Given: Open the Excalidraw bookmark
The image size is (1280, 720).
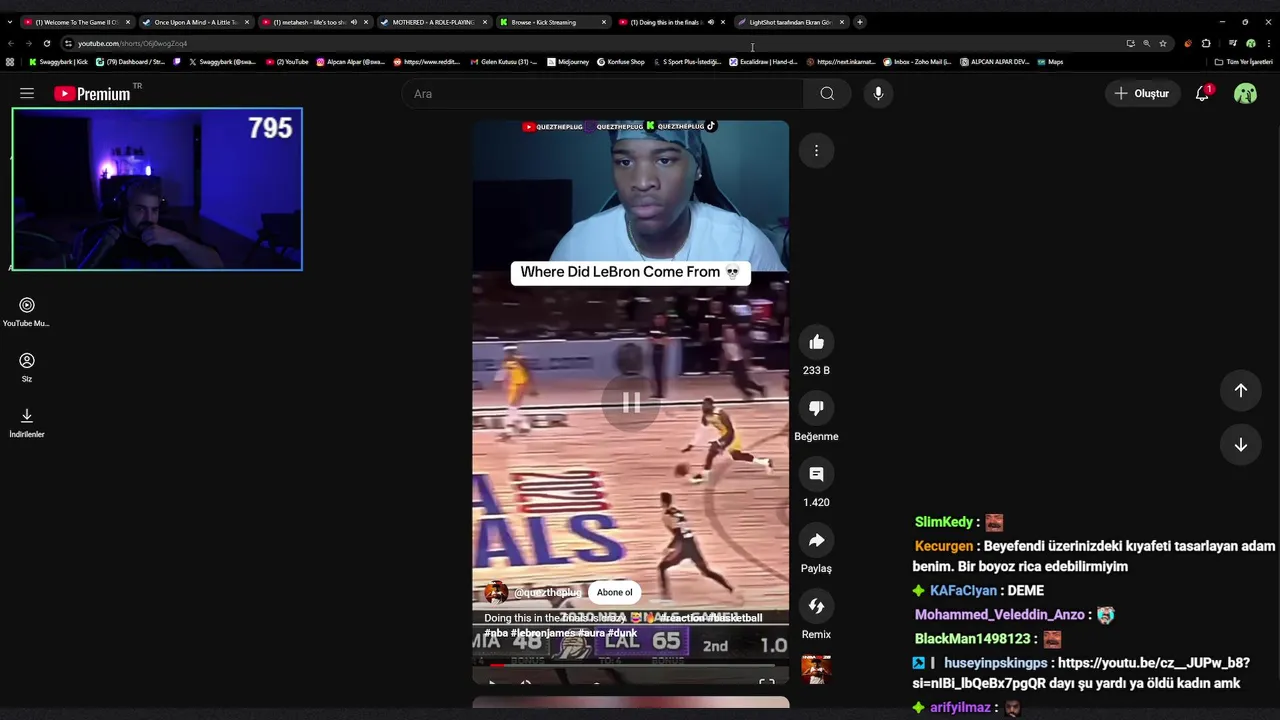Looking at the screenshot, I should coord(764,62).
